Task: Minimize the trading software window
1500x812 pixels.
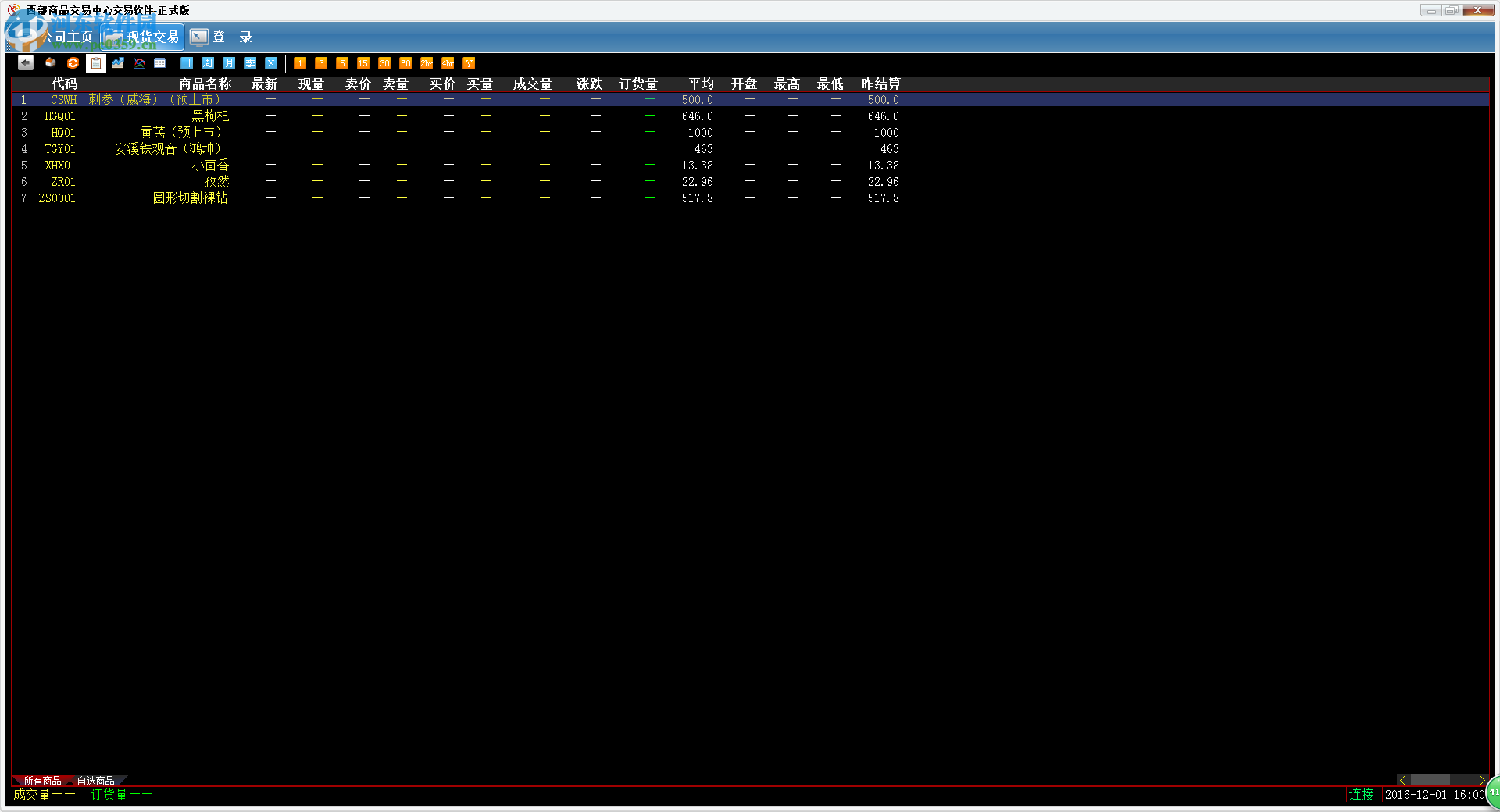Action: [1431, 11]
